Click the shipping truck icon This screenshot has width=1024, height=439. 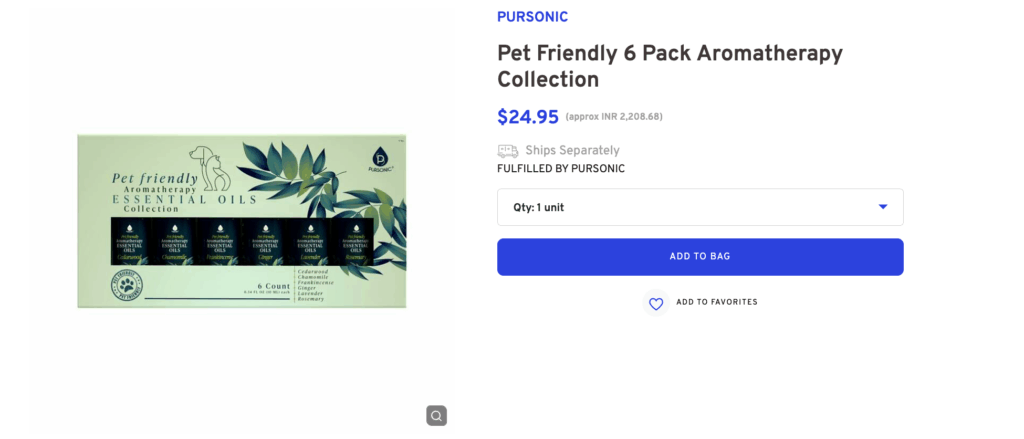coord(508,151)
